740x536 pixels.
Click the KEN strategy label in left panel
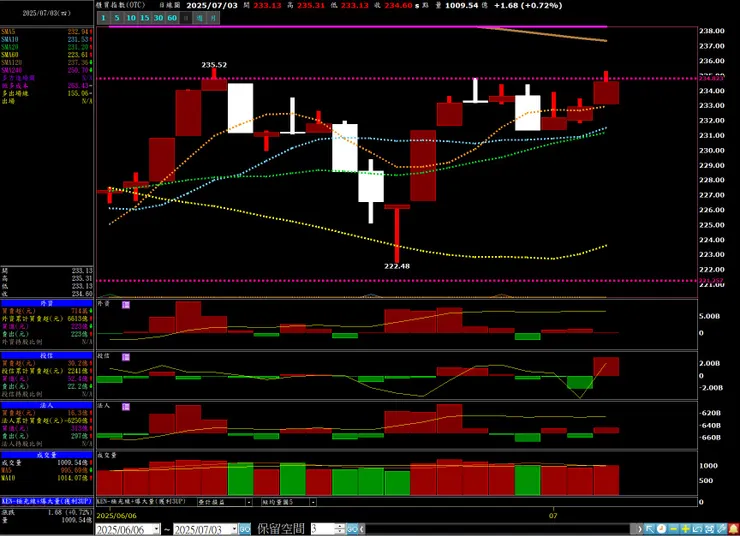coord(47,501)
